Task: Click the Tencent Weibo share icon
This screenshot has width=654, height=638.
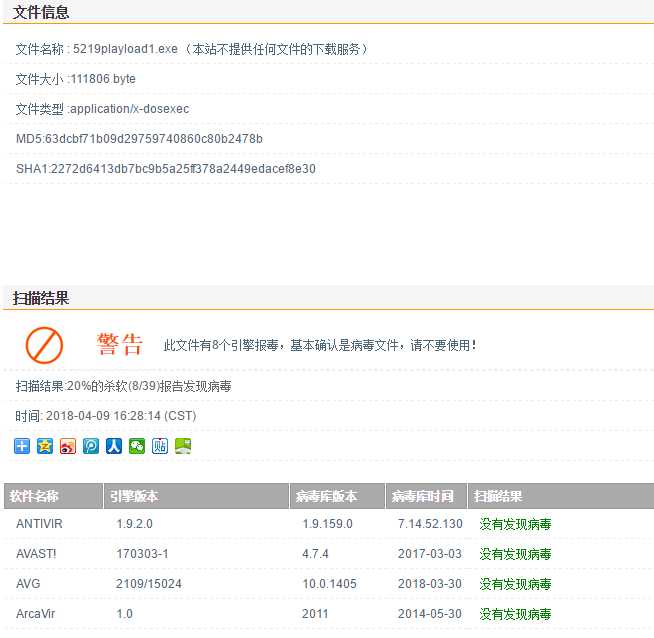Action: coord(91,446)
